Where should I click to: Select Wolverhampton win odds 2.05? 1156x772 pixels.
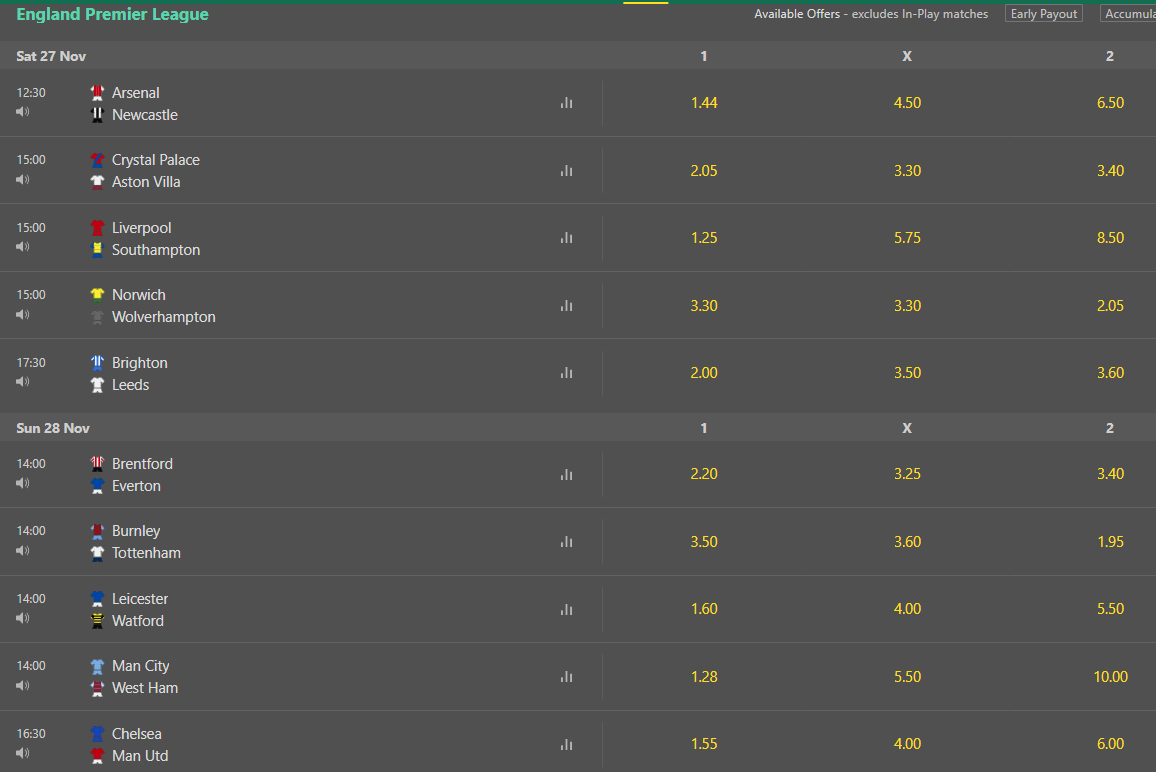tap(1110, 305)
